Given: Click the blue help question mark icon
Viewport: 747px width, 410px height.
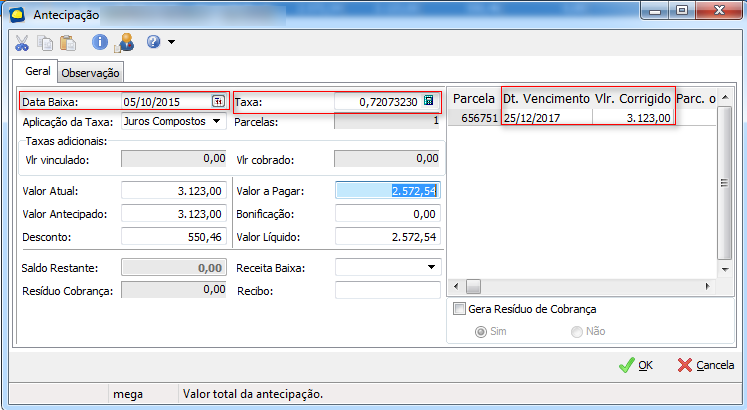Looking at the screenshot, I should (x=153, y=43).
